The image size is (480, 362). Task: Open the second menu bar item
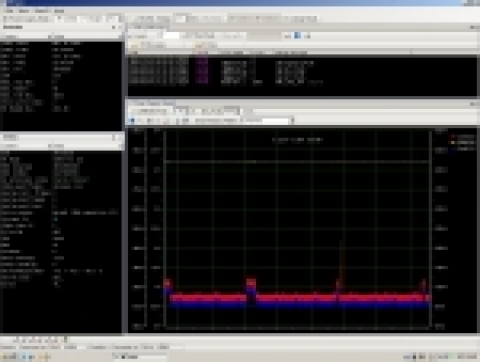[24, 11]
